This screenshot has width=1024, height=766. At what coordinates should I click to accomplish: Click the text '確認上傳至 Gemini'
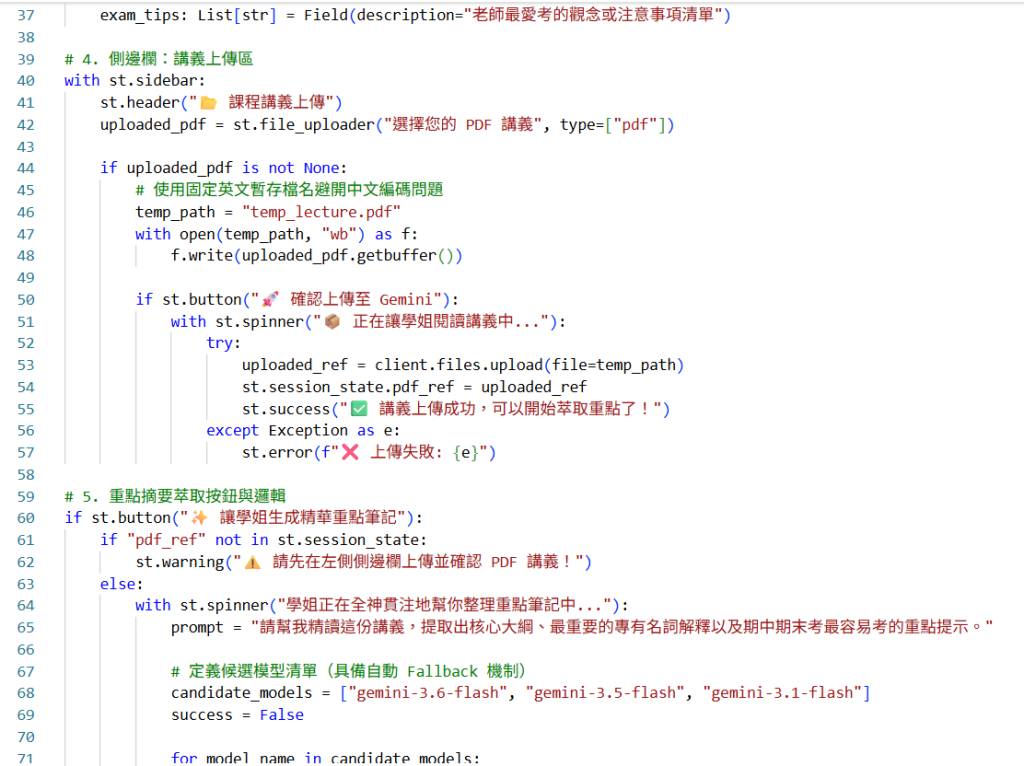[x=361, y=299]
